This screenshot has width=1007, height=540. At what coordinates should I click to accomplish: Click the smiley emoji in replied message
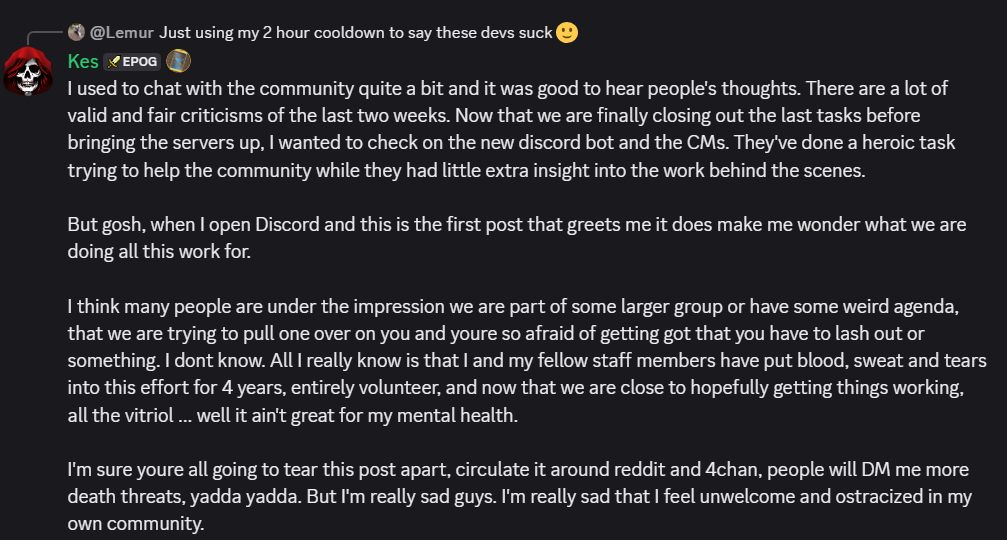click(x=566, y=32)
